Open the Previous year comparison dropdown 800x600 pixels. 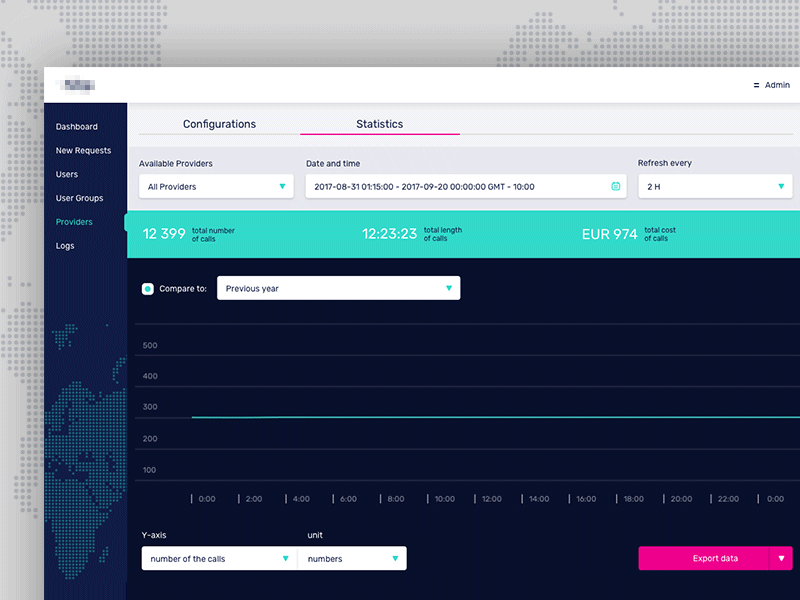click(x=338, y=287)
